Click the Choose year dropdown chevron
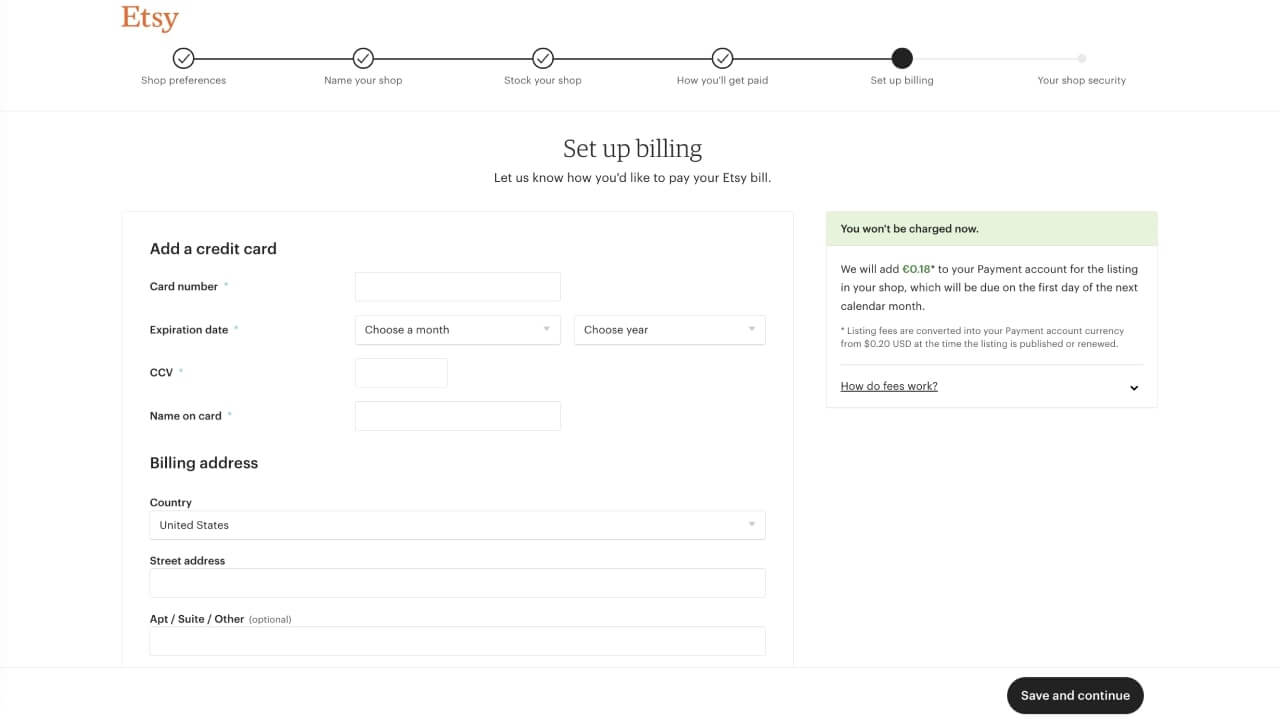Image resolution: width=1280 pixels, height=720 pixels. 750,329
